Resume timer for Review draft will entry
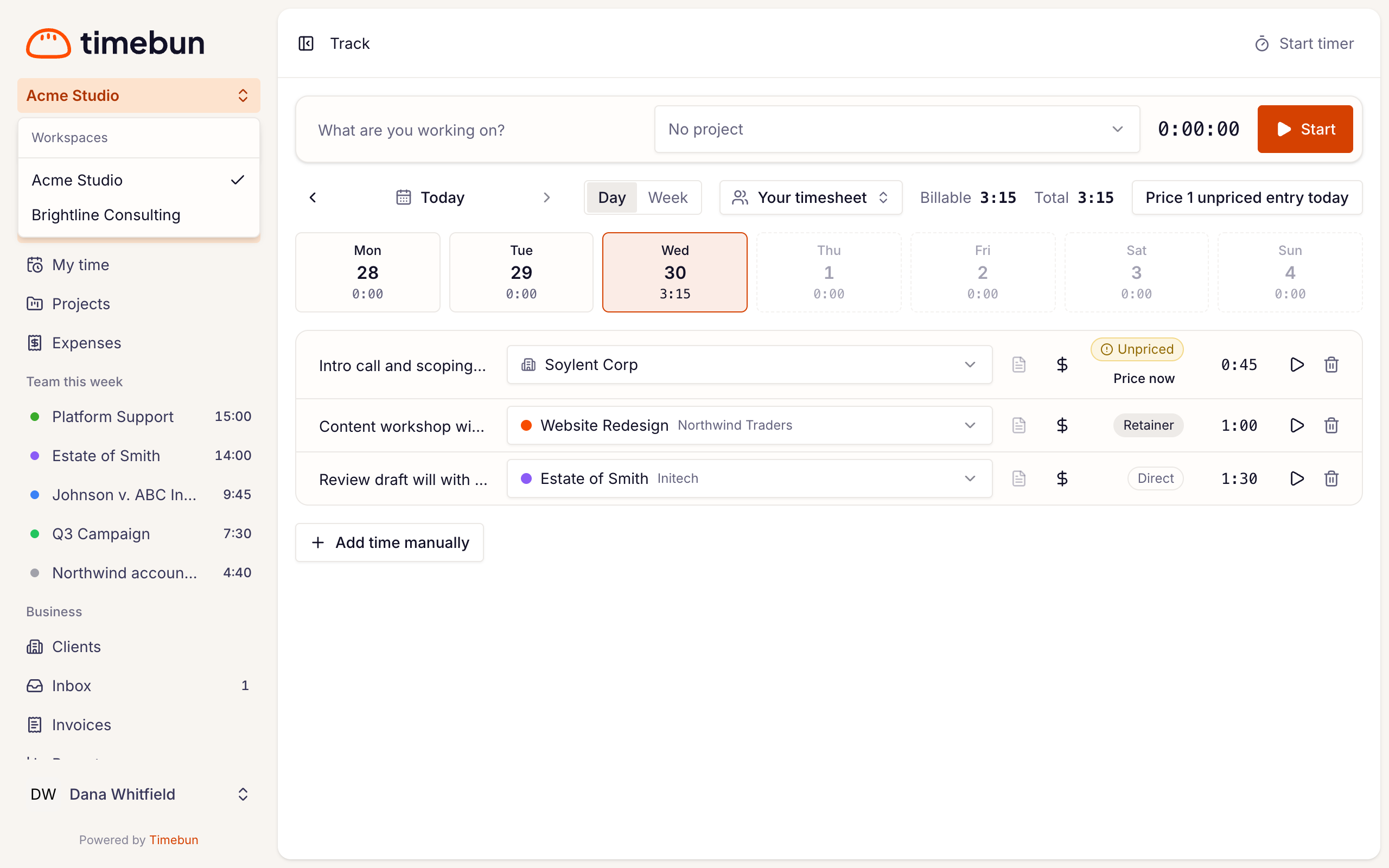Image resolution: width=1389 pixels, height=868 pixels. tap(1297, 478)
